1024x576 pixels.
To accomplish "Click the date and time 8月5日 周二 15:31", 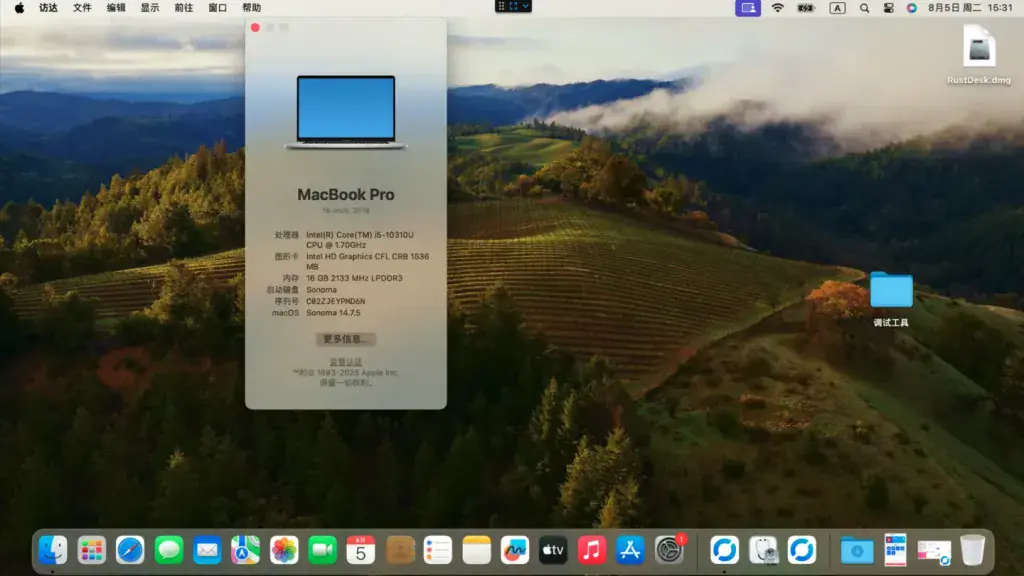I will coord(970,8).
